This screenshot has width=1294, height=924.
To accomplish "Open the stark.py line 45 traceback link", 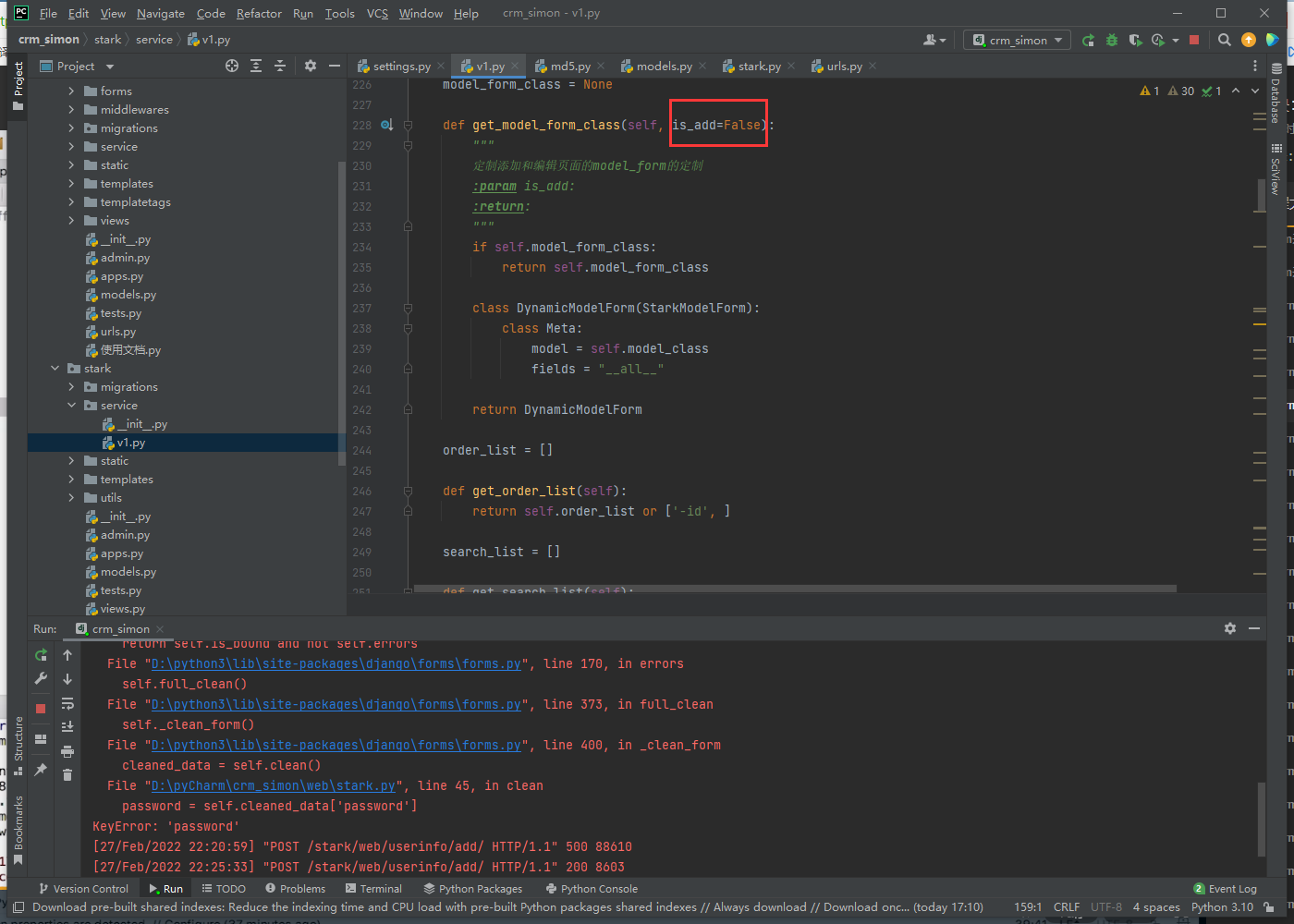I will [274, 786].
